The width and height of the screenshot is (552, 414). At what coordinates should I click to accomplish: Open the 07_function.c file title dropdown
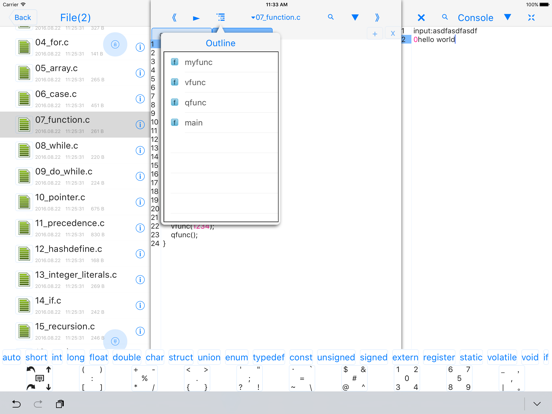tap(276, 17)
